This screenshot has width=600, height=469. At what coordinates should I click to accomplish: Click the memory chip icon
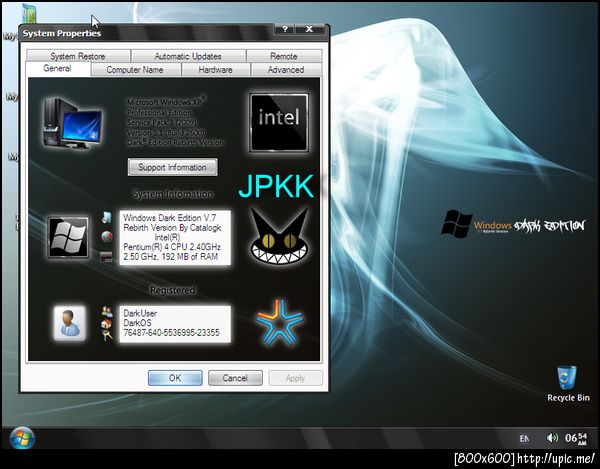(x=106, y=256)
